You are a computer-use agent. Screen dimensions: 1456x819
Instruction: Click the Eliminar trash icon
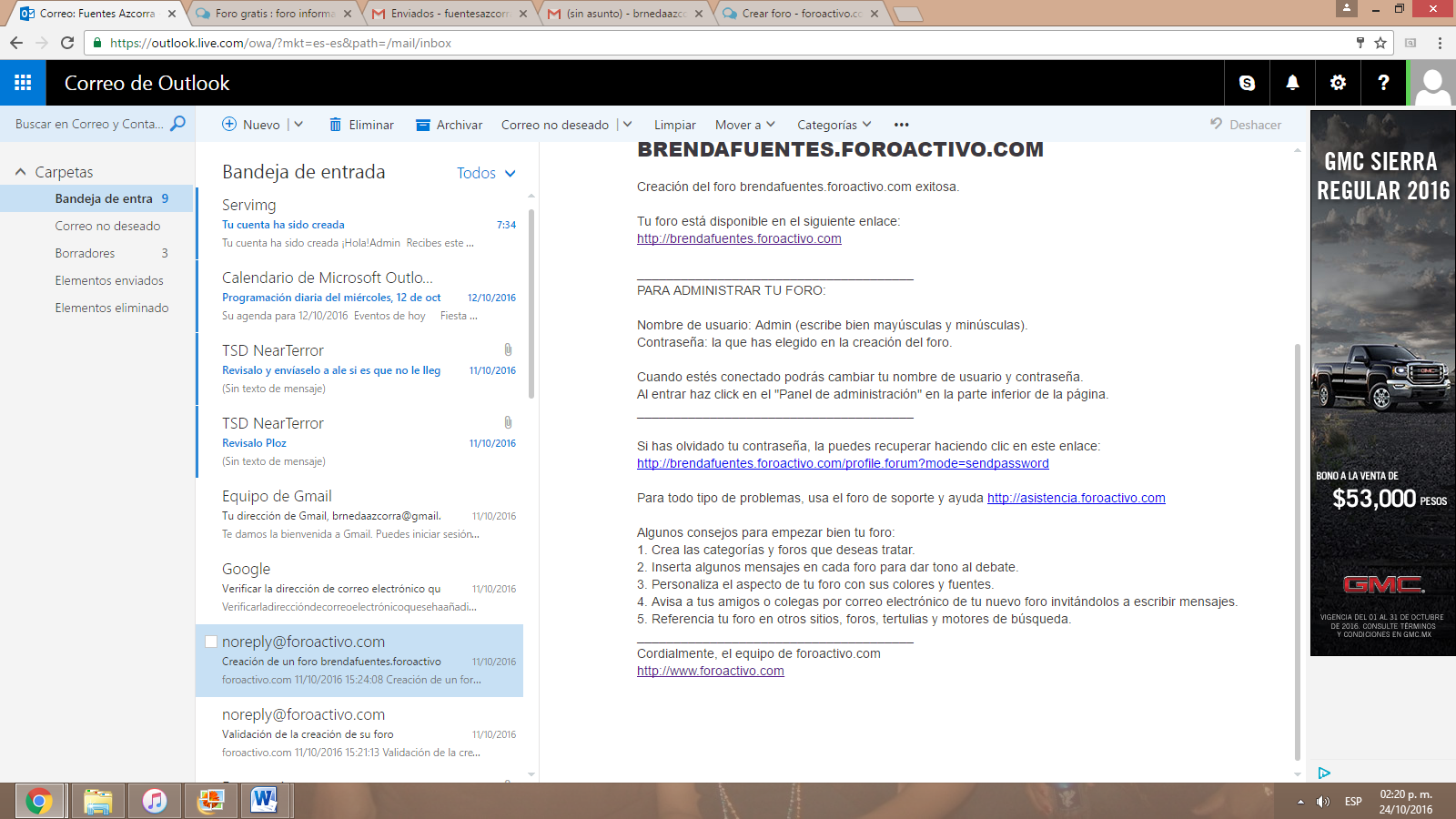tap(335, 125)
